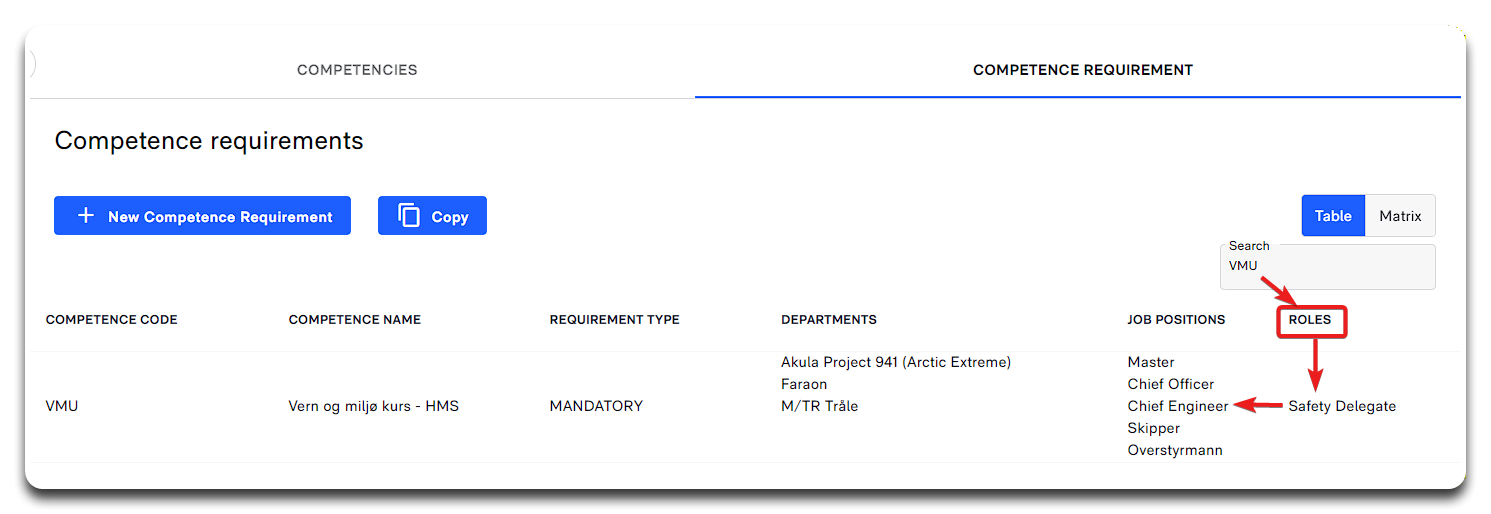
Task: Click the copy icon beside Copy label
Action: coord(409,216)
